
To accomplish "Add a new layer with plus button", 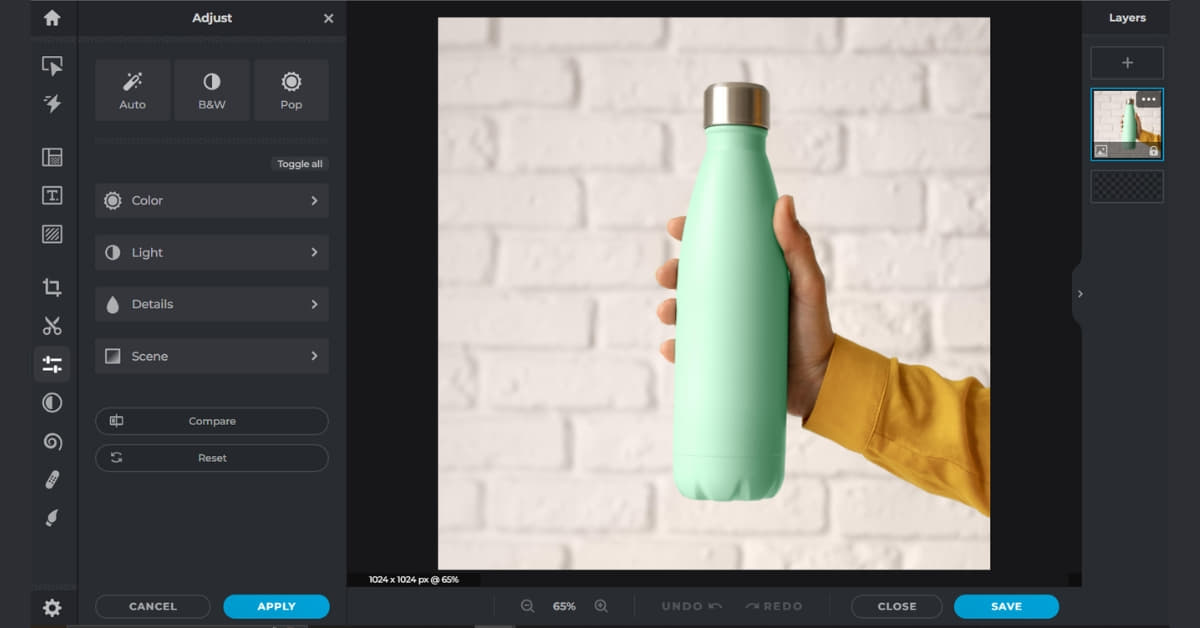I will pos(1127,63).
